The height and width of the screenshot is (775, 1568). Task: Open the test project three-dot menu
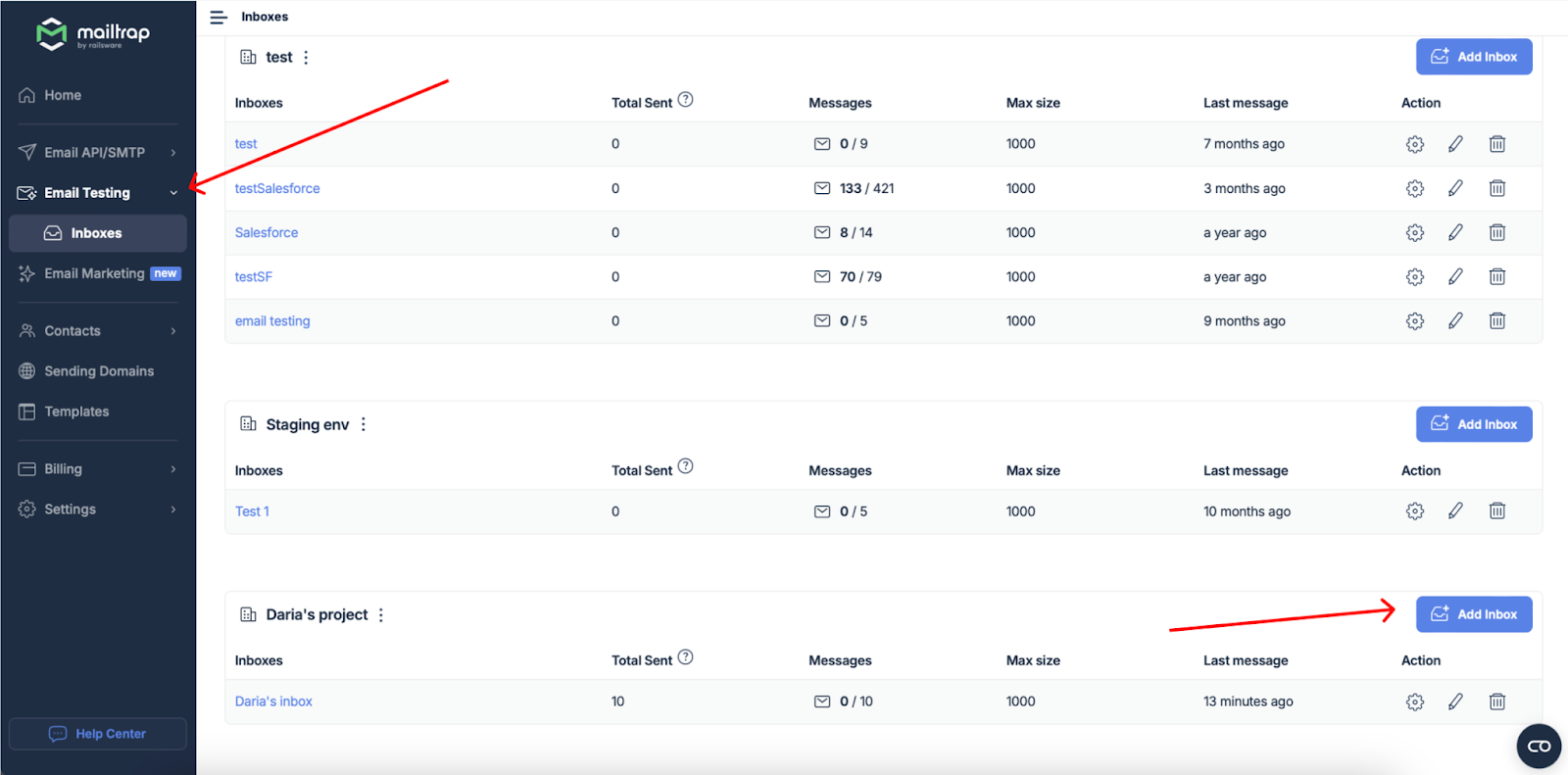click(306, 58)
